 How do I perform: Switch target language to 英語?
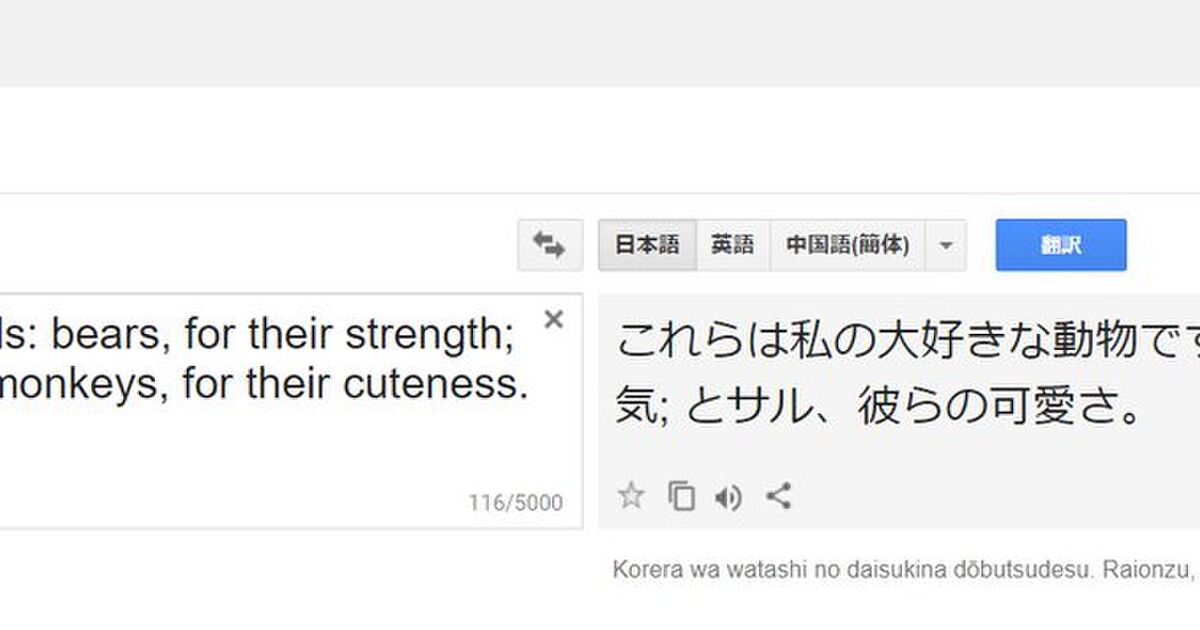[732, 245]
